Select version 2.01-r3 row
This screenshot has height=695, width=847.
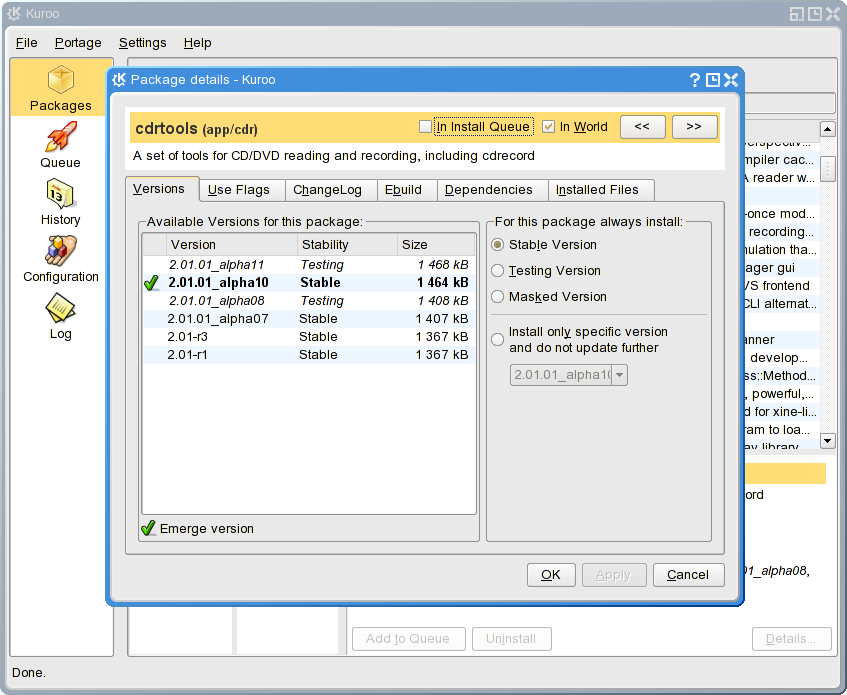click(x=309, y=336)
